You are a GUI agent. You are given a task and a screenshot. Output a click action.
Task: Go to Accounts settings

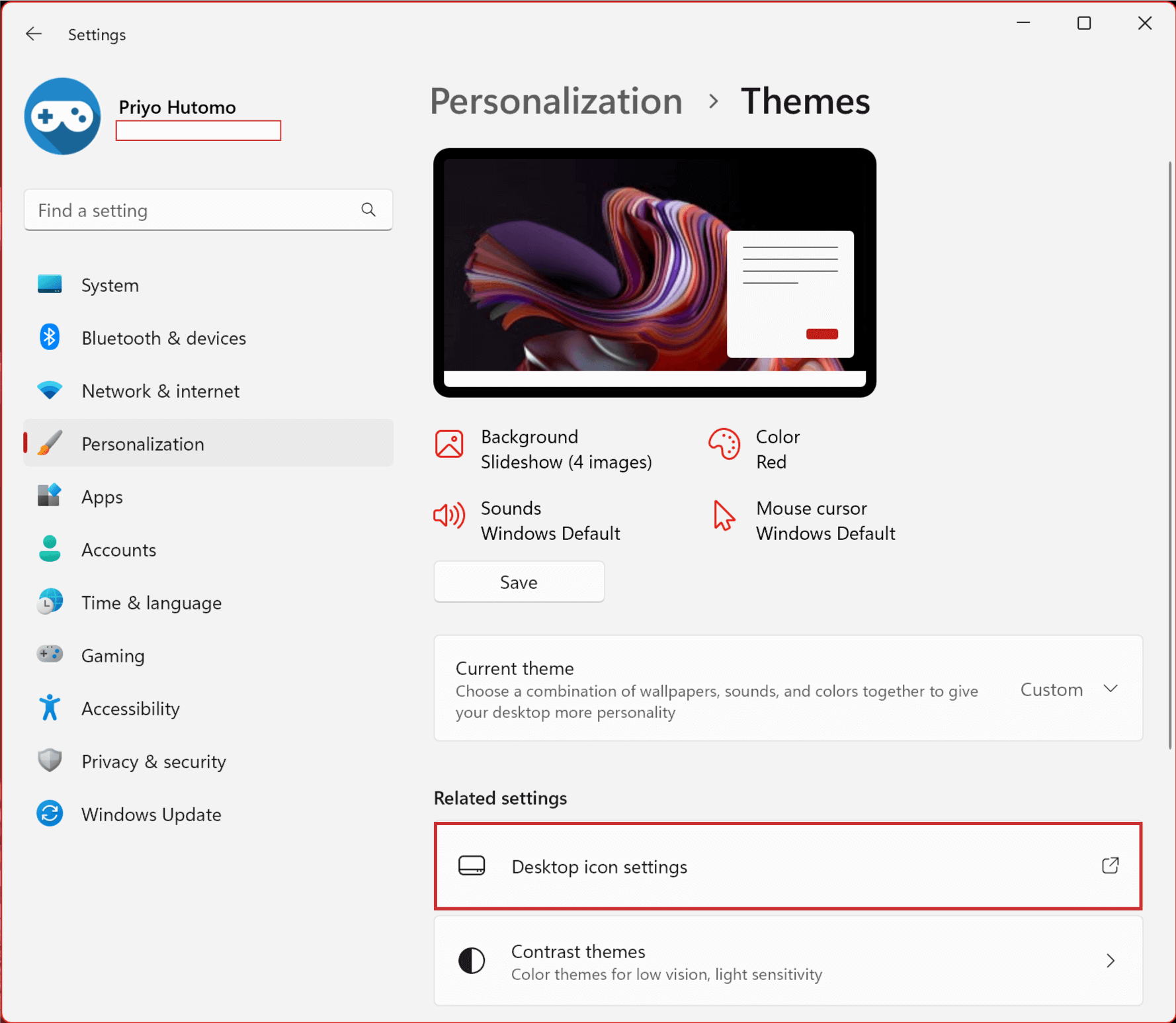click(x=208, y=550)
